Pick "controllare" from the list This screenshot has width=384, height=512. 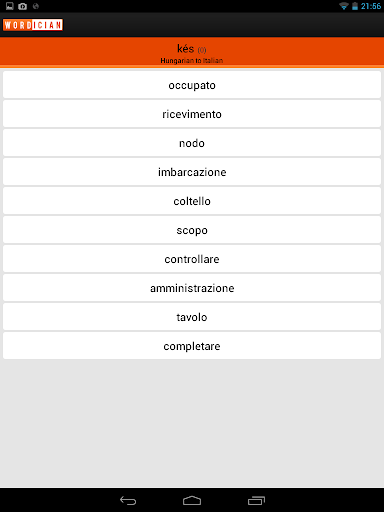click(x=192, y=259)
